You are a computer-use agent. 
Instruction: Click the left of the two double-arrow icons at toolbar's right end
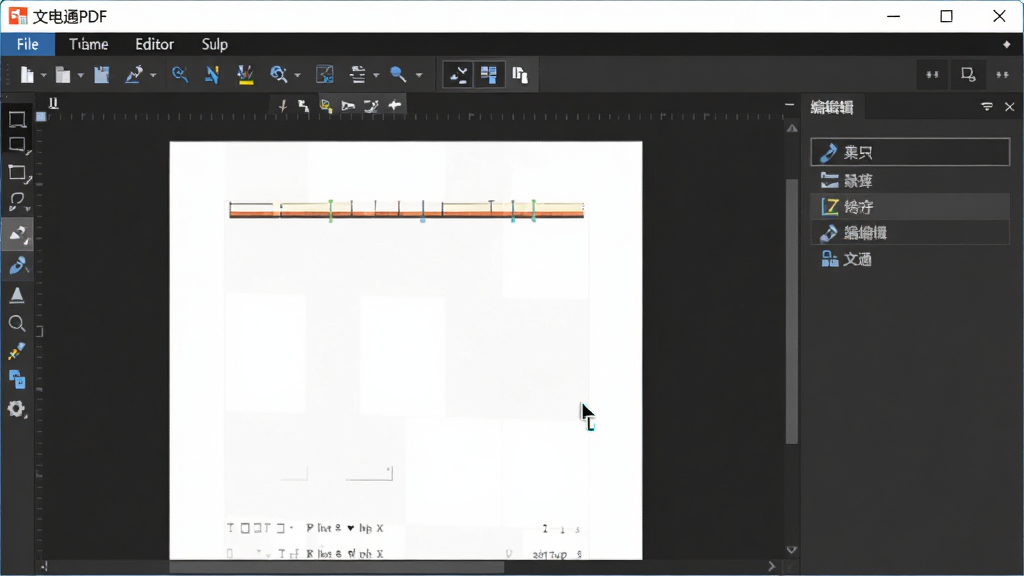pyautogui.click(x=932, y=74)
